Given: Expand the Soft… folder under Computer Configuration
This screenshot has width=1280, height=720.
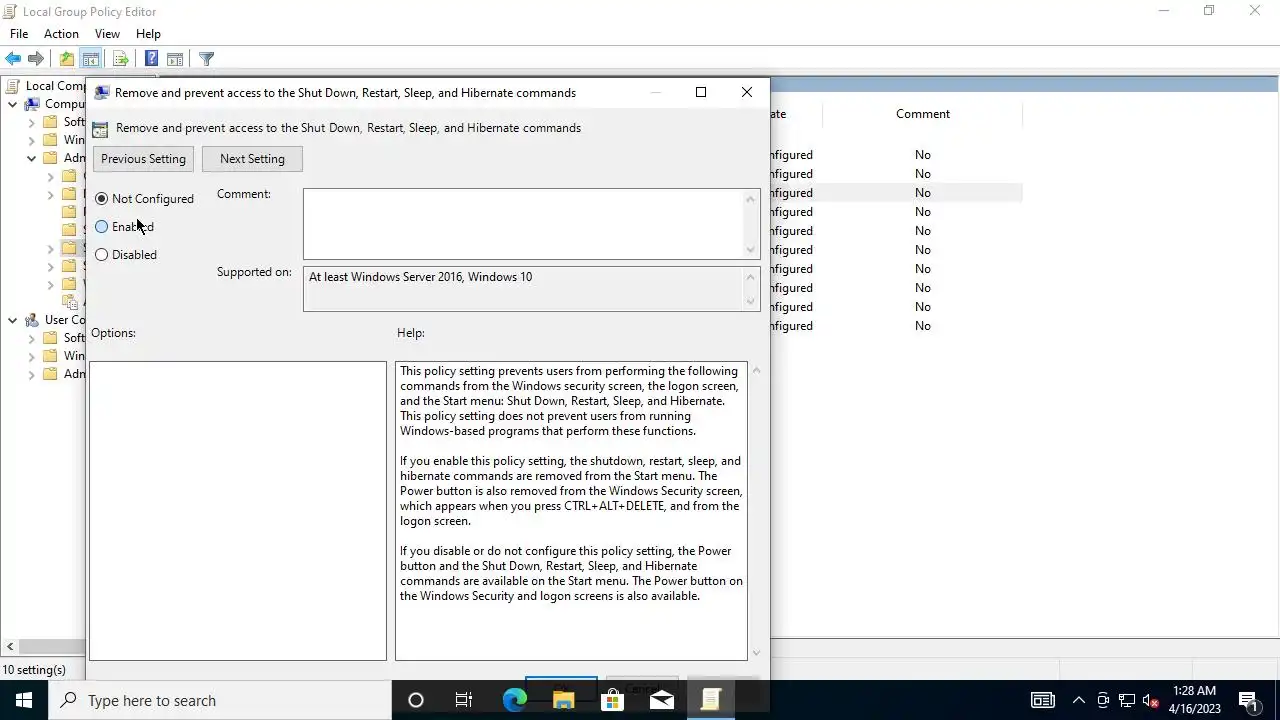Looking at the screenshot, I should (31, 122).
